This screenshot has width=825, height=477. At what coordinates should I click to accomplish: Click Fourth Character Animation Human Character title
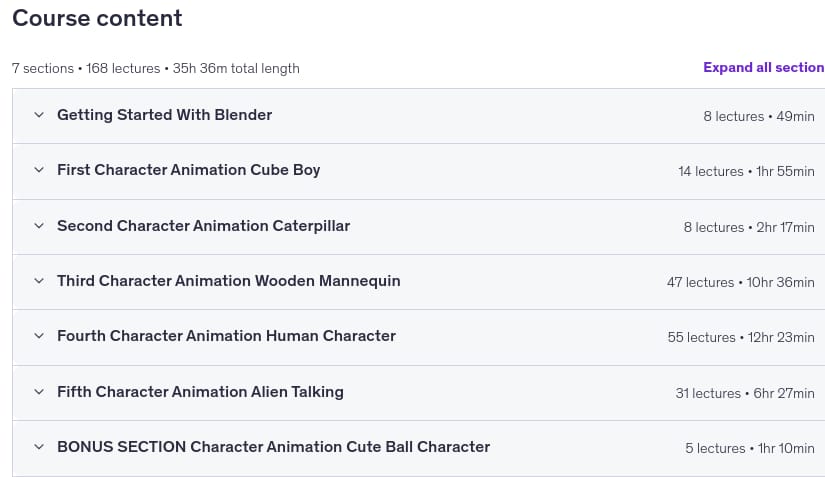click(227, 336)
